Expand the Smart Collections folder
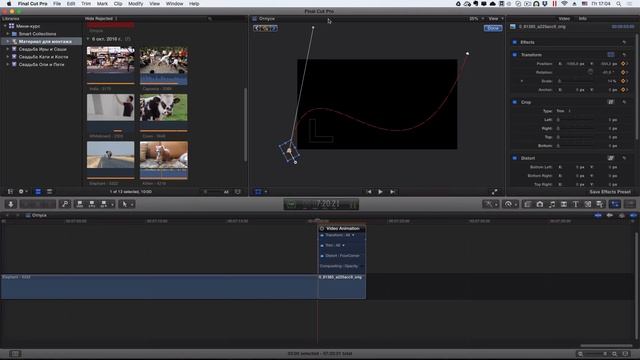640x360 pixels. 8,34
